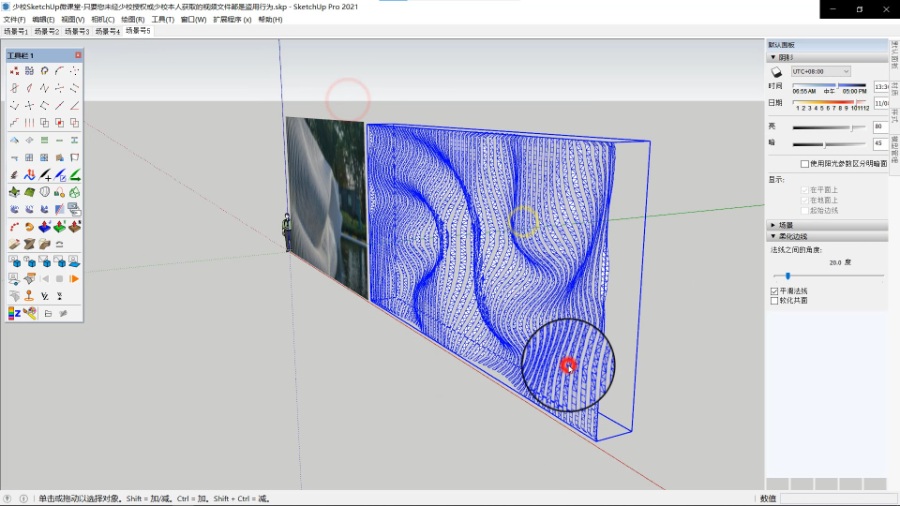The image size is (900, 506).
Task: Collapse the 阴影 panel section
Action: click(x=827, y=57)
